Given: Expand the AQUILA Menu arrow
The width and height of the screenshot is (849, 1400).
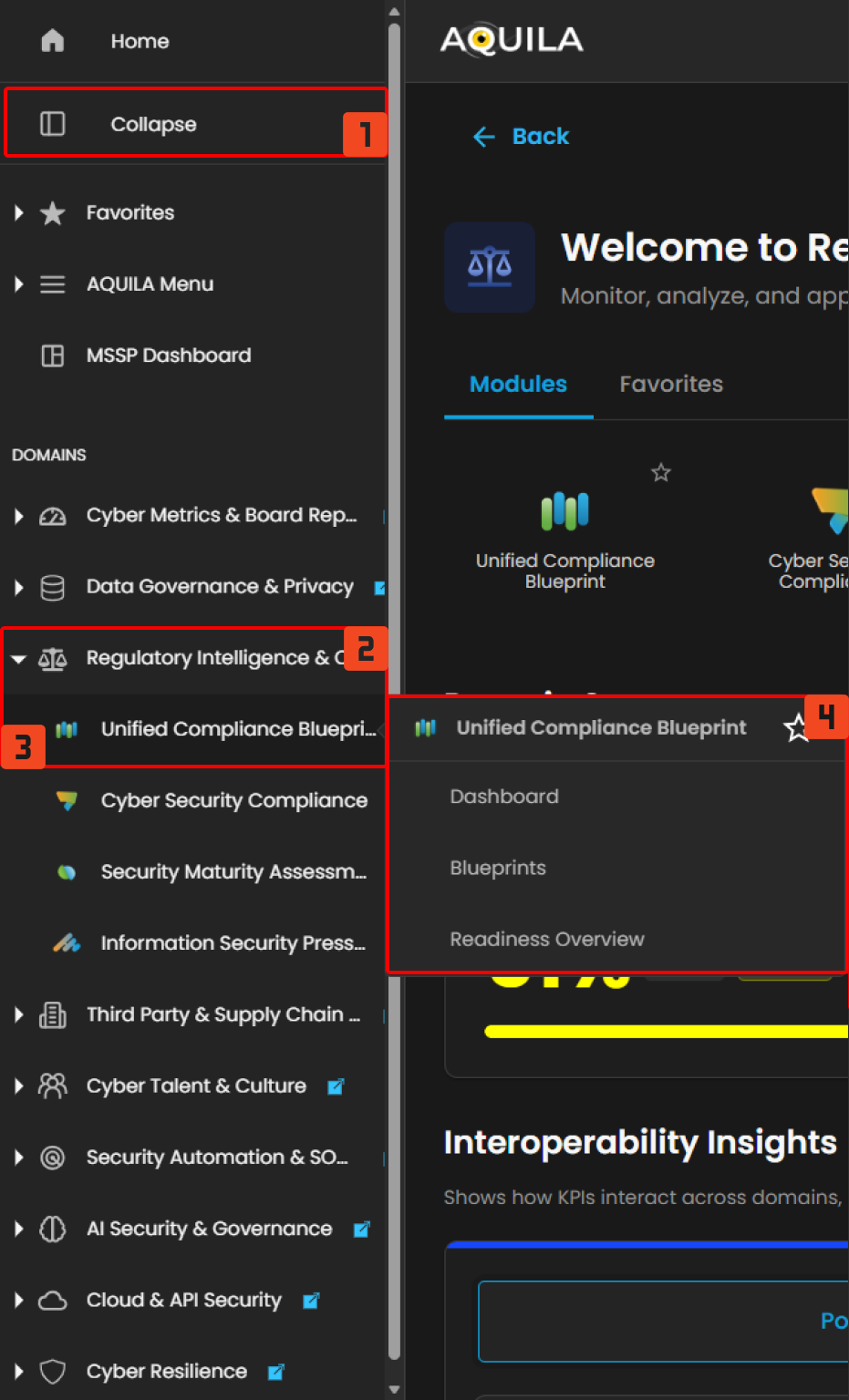Looking at the screenshot, I should 18,284.
